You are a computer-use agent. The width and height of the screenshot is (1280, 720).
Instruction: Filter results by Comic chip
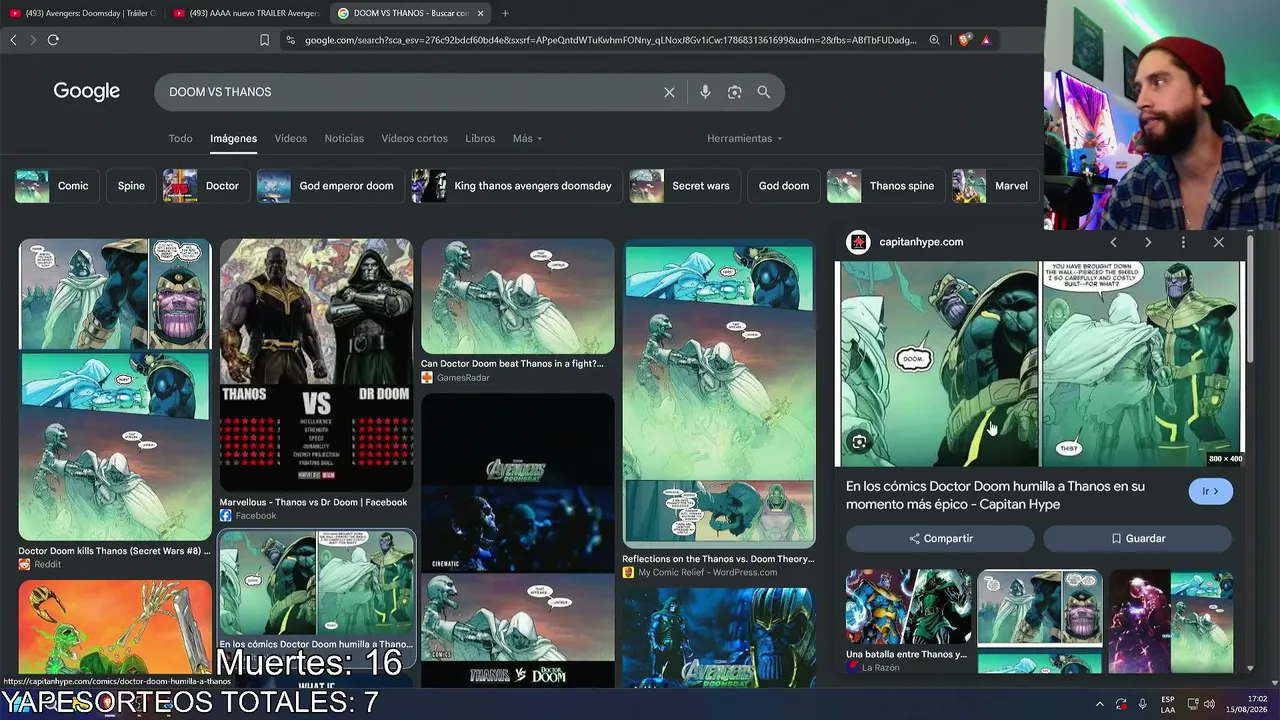(56, 186)
